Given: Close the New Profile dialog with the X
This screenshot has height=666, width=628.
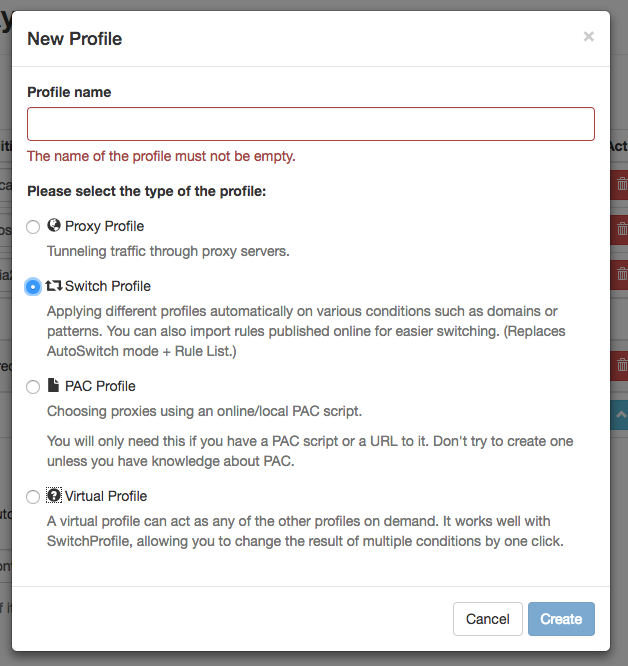Looking at the screenshot, I should [588, 37].
